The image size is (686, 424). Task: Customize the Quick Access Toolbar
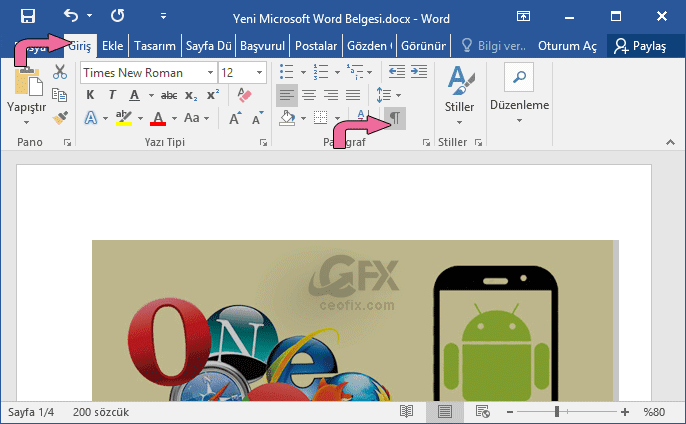(x=163, y=16)
